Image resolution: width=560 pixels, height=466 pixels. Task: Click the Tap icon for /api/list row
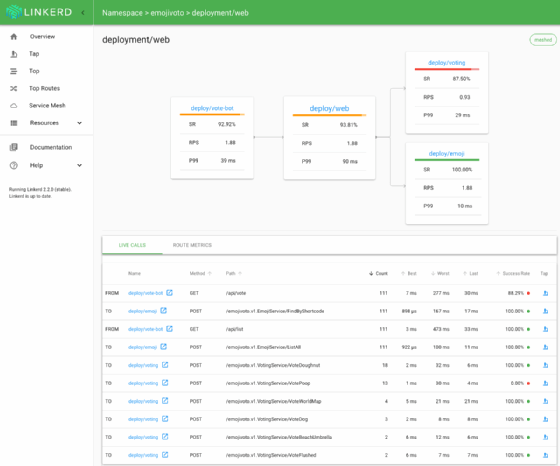(x=545, y=329)
